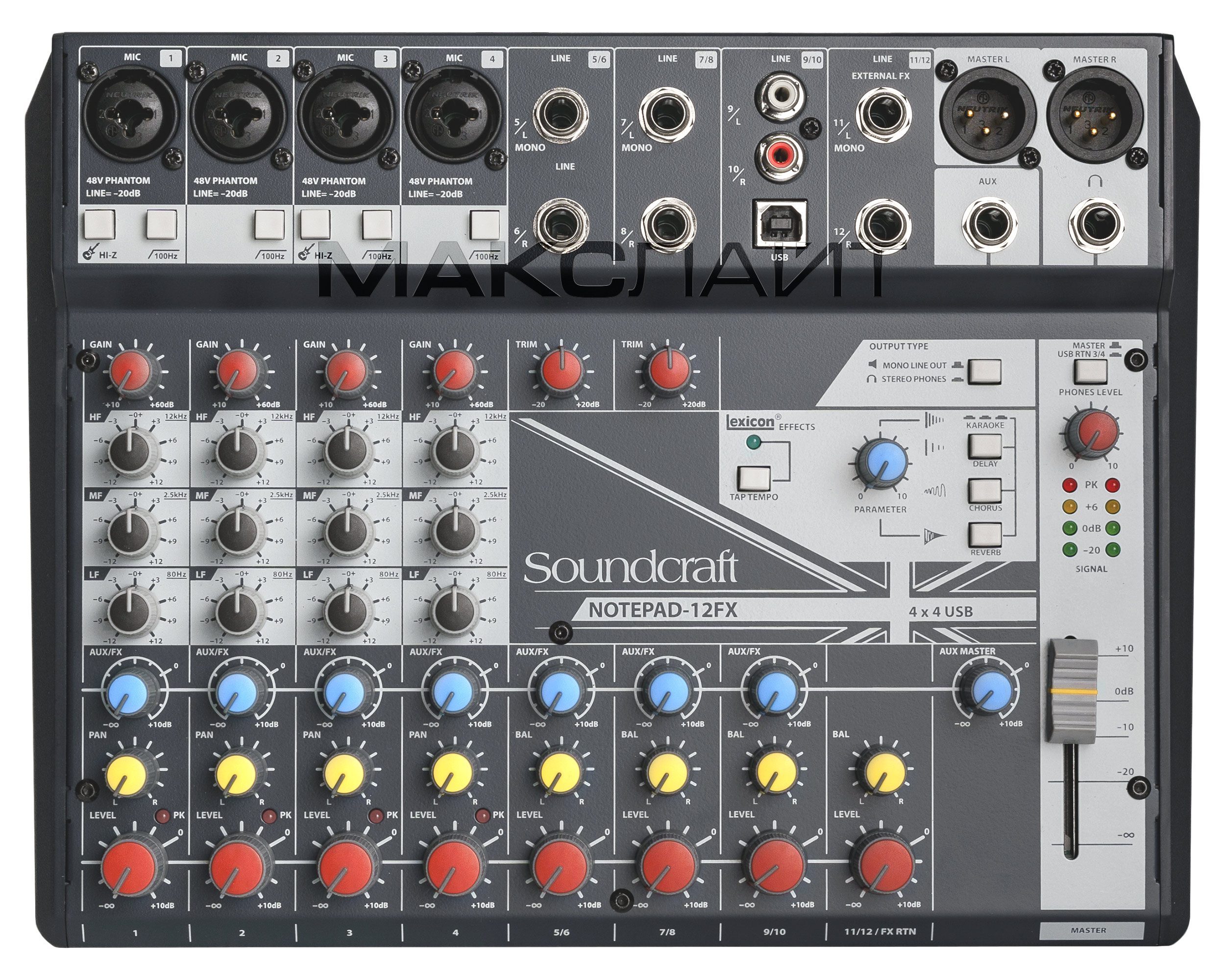Select the Karaoke/Delay effect button
Screen dimensions: 1225x980
[x=985, y=446]
